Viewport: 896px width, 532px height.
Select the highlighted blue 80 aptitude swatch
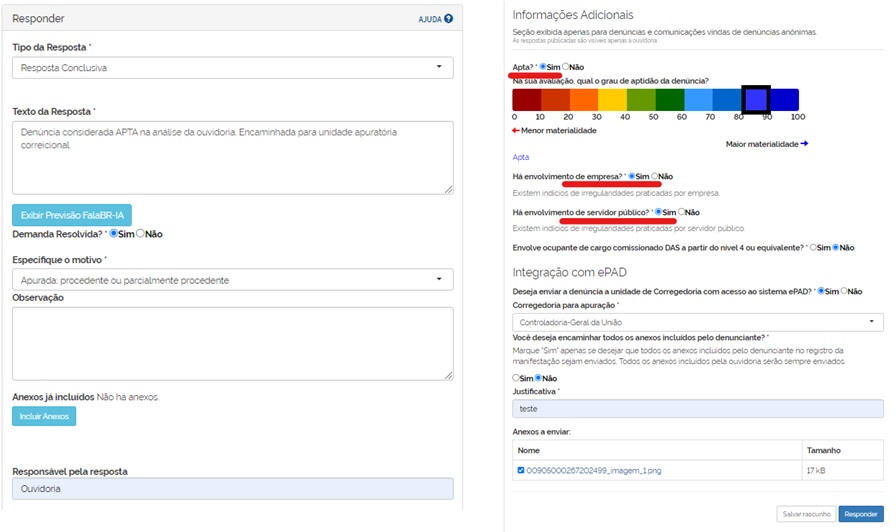(756, 100)
